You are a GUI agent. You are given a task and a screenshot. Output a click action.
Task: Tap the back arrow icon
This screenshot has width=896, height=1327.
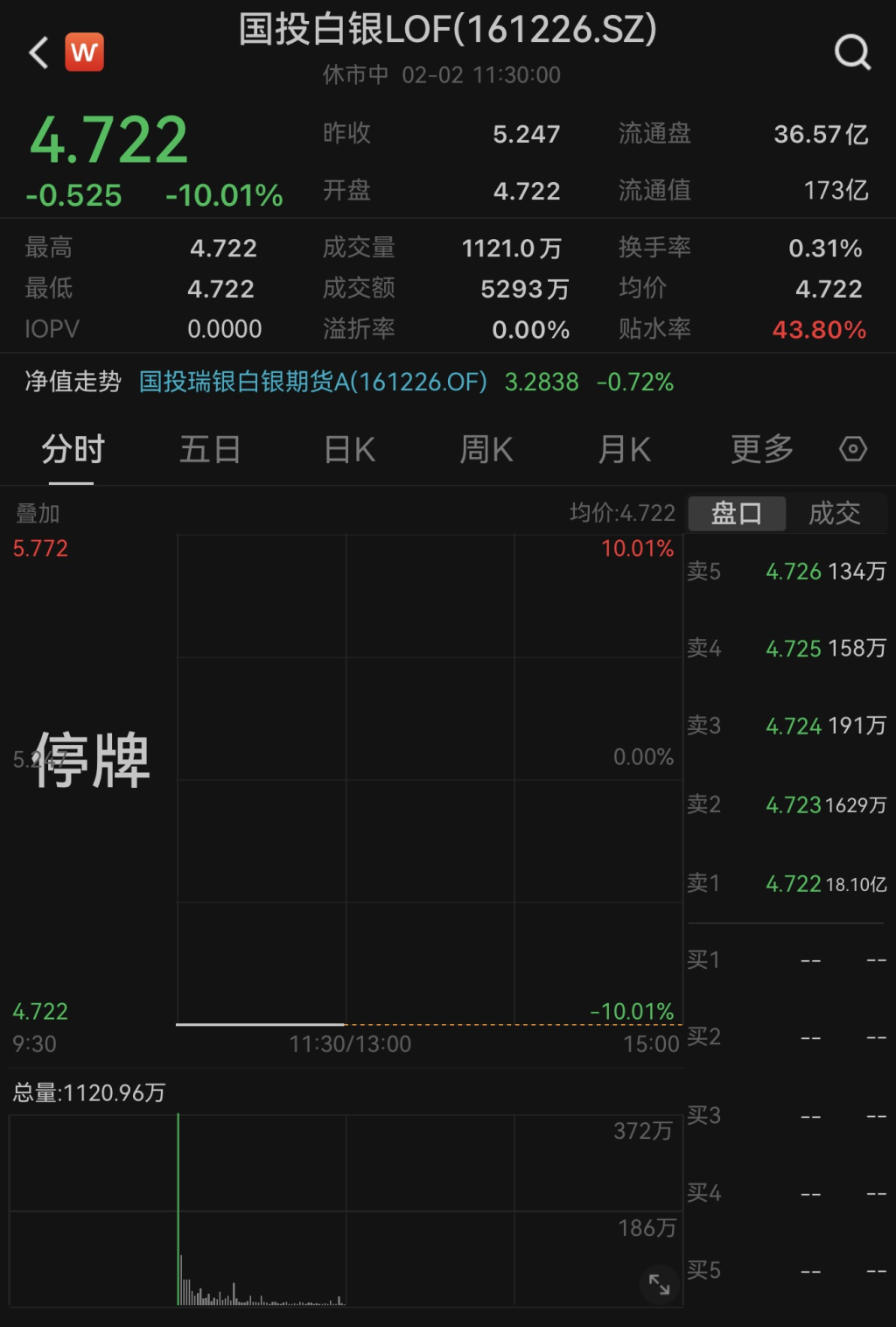click(x=38, y=53)
